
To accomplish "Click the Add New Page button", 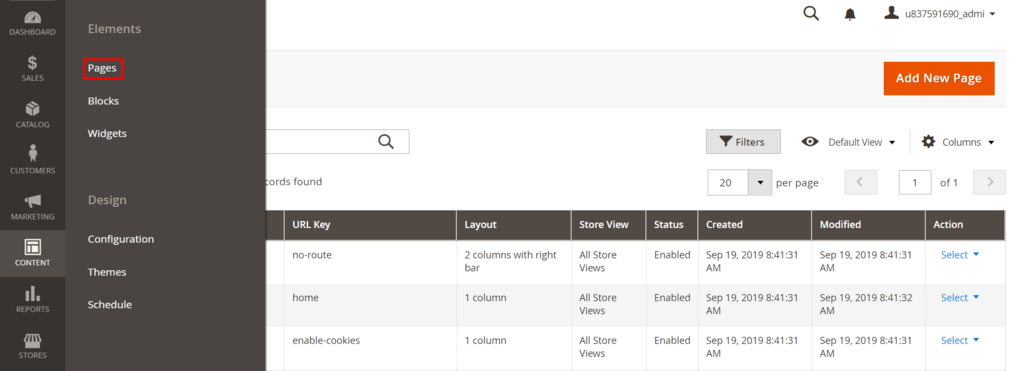I will [938, 78].
